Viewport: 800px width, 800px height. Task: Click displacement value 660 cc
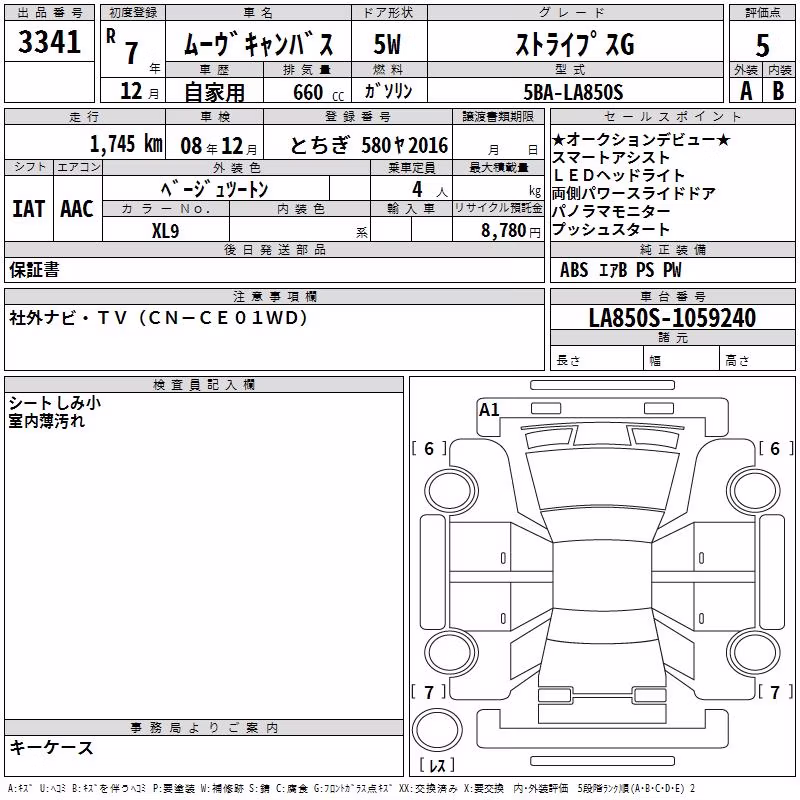point(318,93)
